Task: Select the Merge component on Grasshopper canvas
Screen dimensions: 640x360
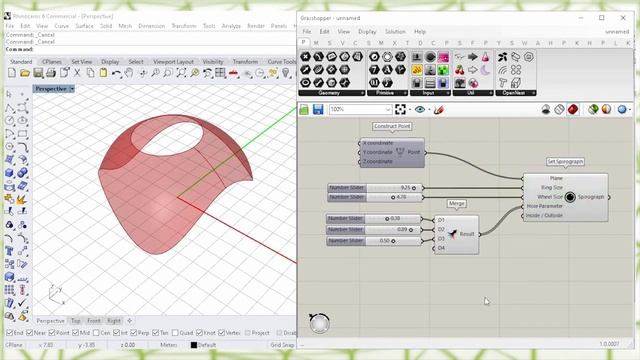Action: point(456,234)
